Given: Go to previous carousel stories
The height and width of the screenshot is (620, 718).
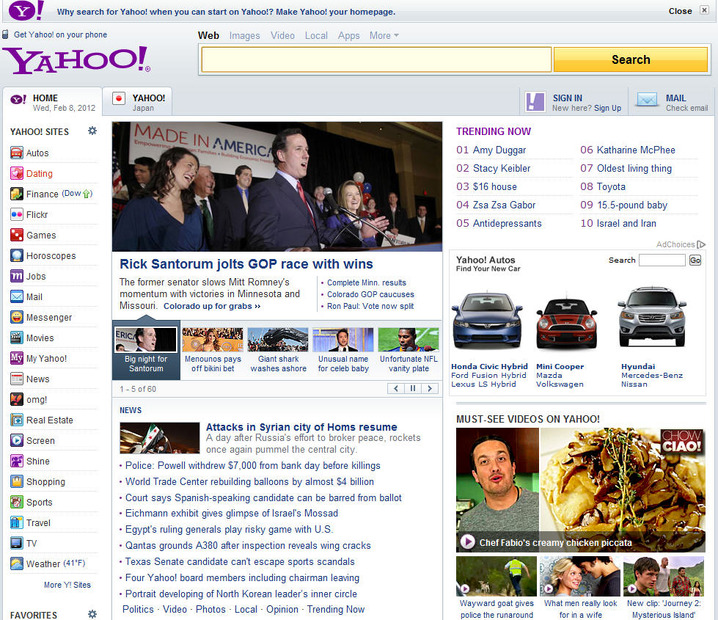Looking at the screenshot, I should coord(396,388).
